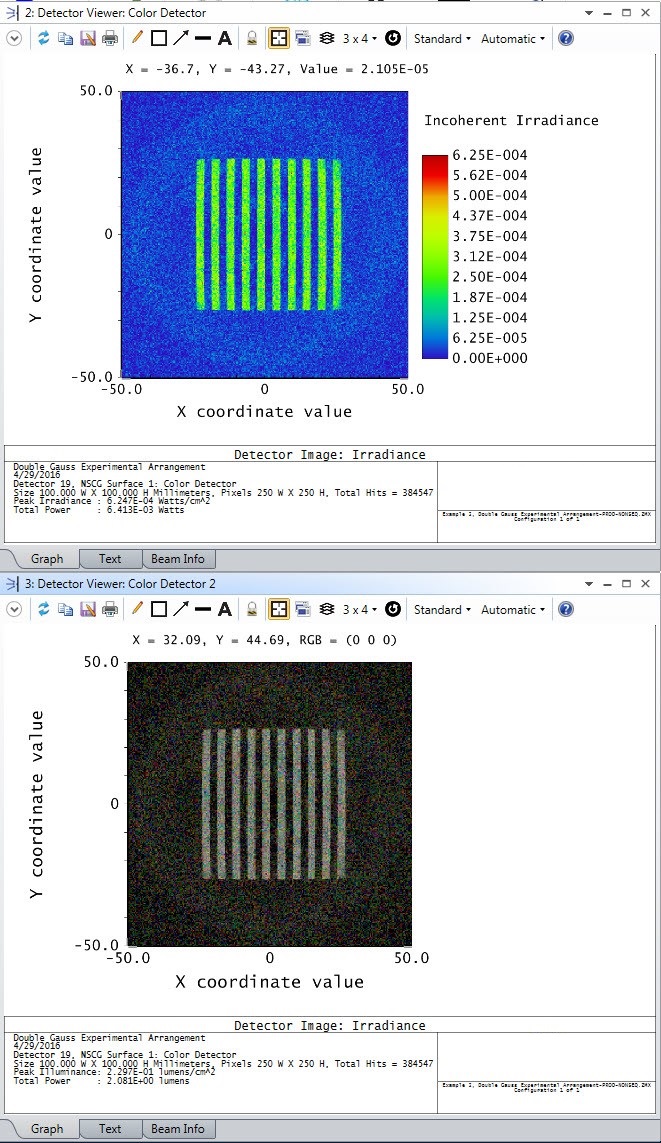661x1143 pixels.
Task: Click Peak Irradiance 6.247E-04 Watts/cm^2 text
Action: 114,502
